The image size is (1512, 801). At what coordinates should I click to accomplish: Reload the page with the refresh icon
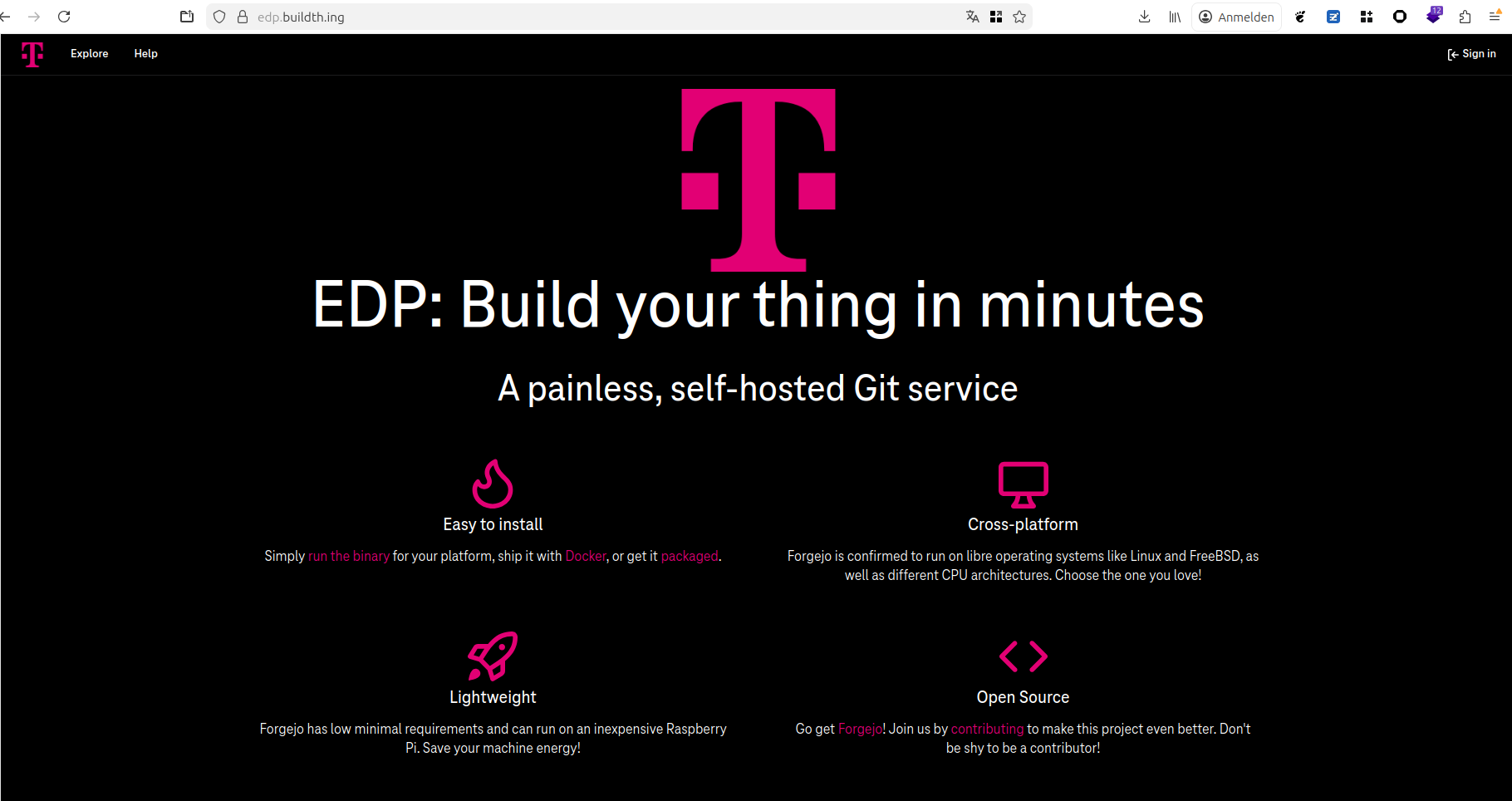pos(64,17)
